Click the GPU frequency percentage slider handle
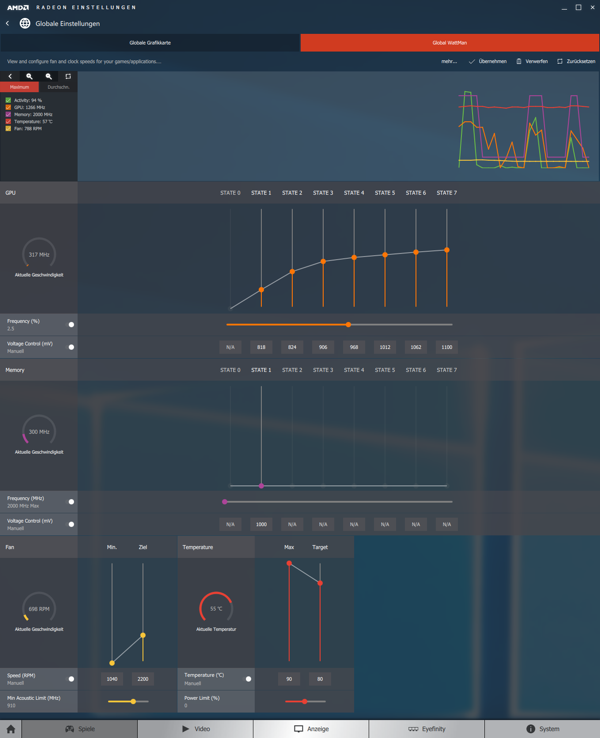Viewport: 600px width, 738px height. [348, 324]
